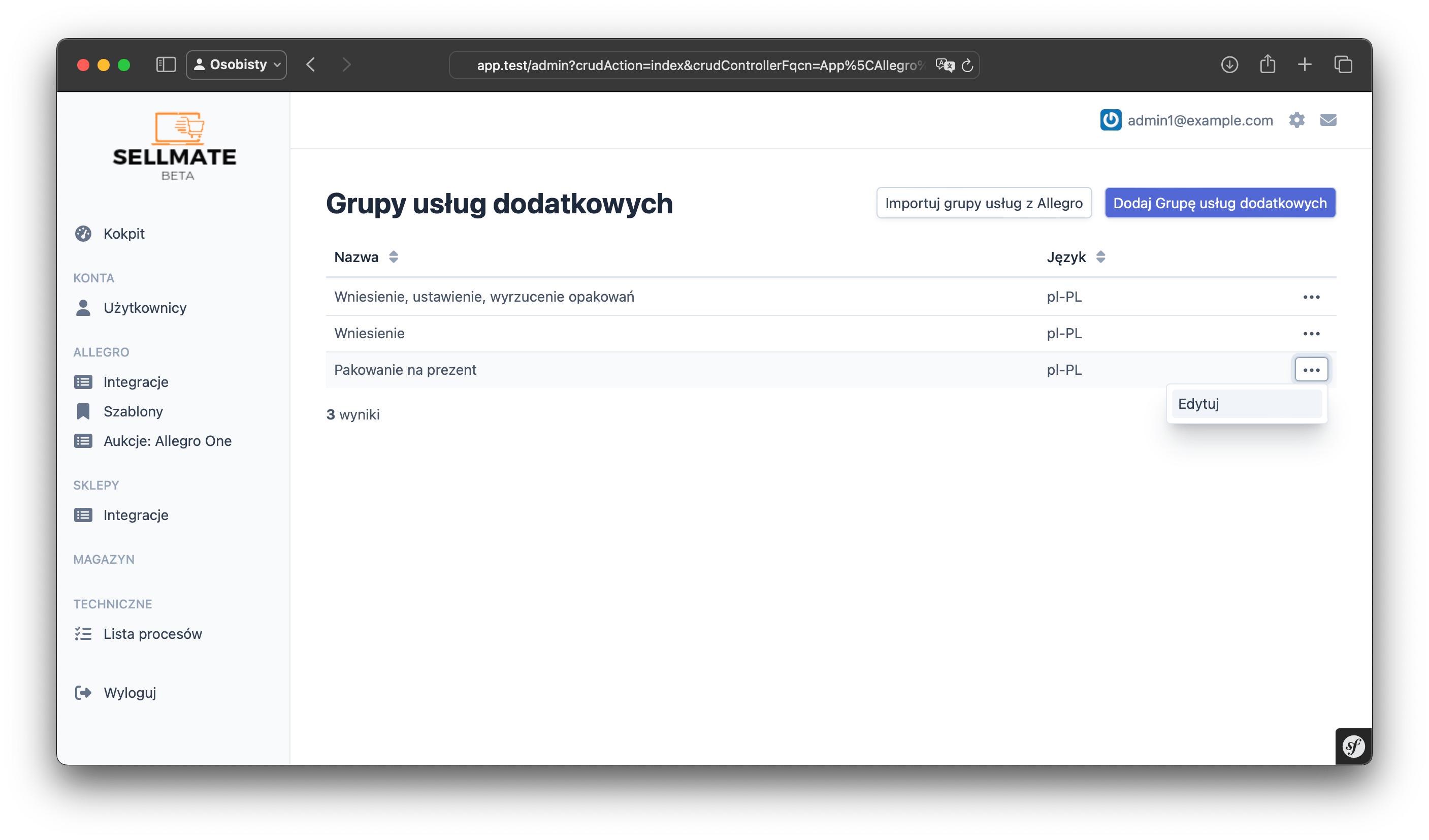
Task: Click the Kokpit dashboard icon
Action: (x=83, y=234)
